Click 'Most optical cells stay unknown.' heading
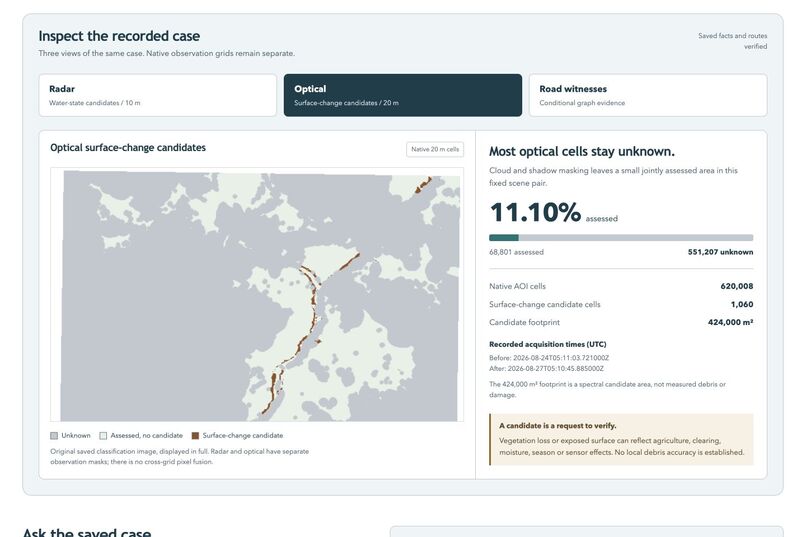806x537 pixels. click(x=581, y=152)
